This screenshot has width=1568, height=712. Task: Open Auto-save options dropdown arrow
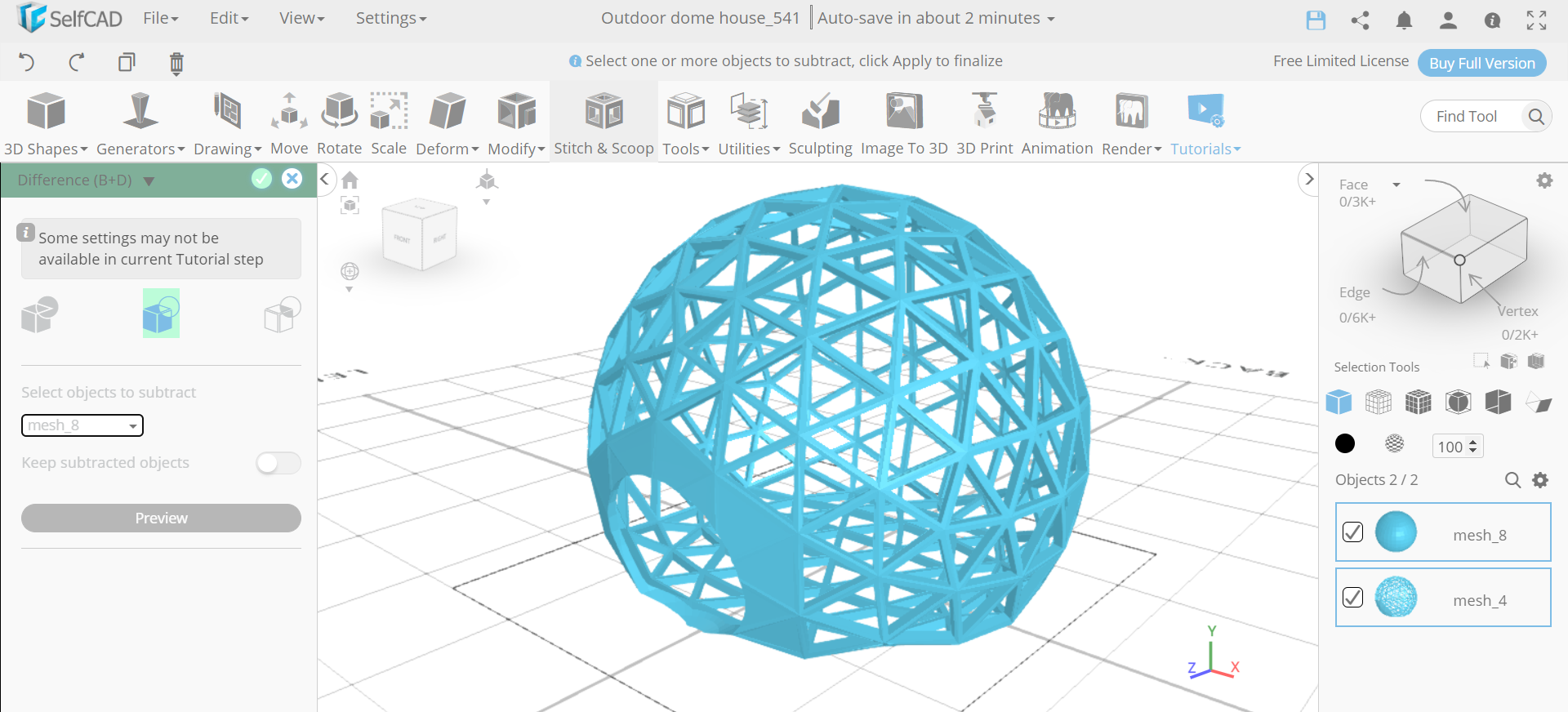1051,19
